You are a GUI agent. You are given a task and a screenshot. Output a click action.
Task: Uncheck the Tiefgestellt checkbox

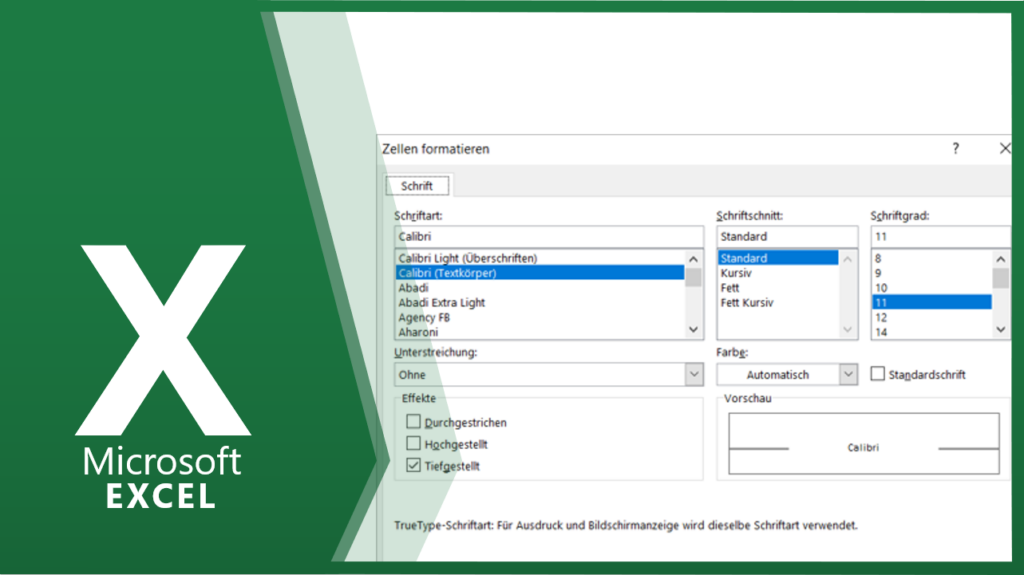(413, 465)
